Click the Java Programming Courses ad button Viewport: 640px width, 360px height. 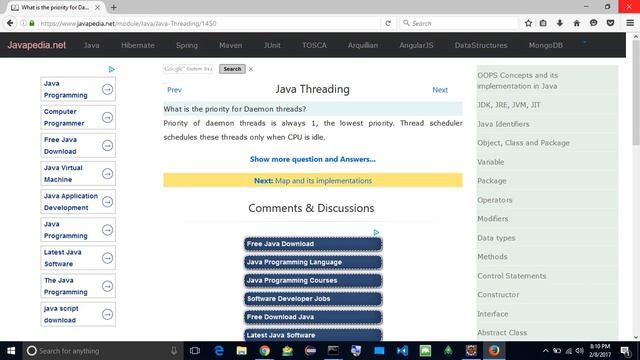point(313,280)
